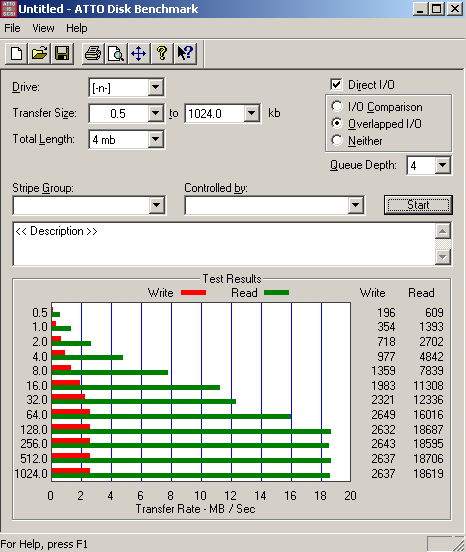
Task: Uncheck the Direct I/O checkbox
Action: point(336,84)
